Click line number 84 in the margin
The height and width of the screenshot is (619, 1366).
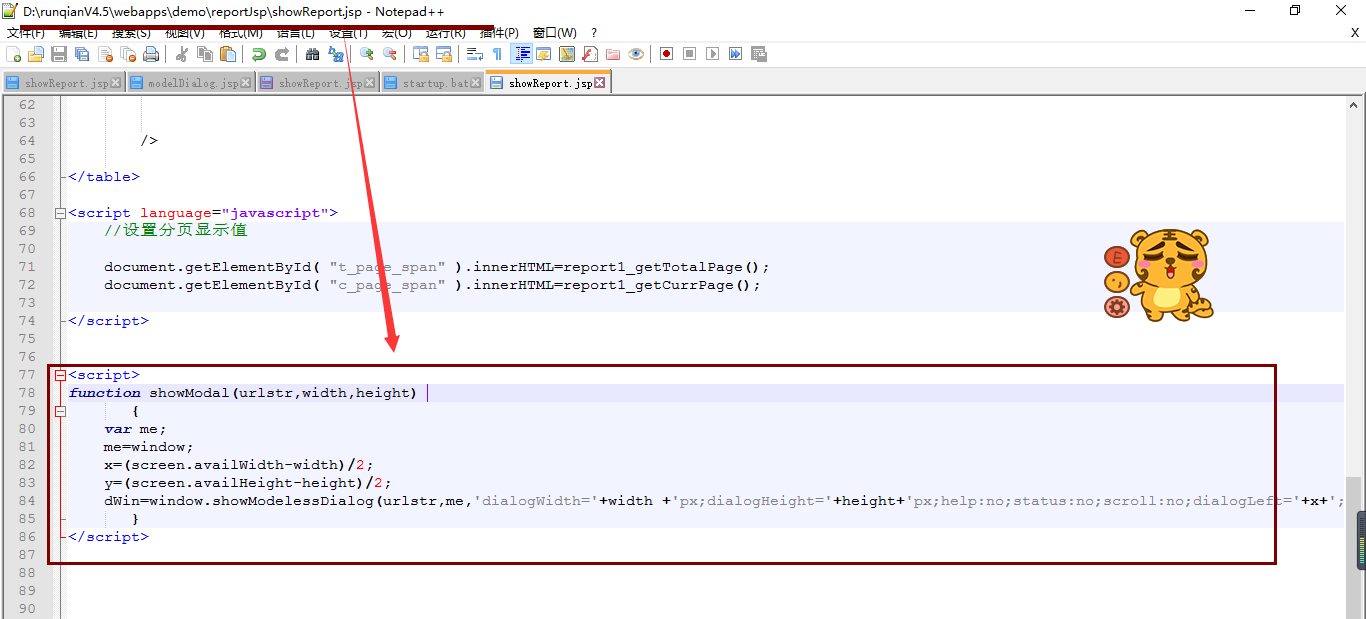tap(26, 501)
